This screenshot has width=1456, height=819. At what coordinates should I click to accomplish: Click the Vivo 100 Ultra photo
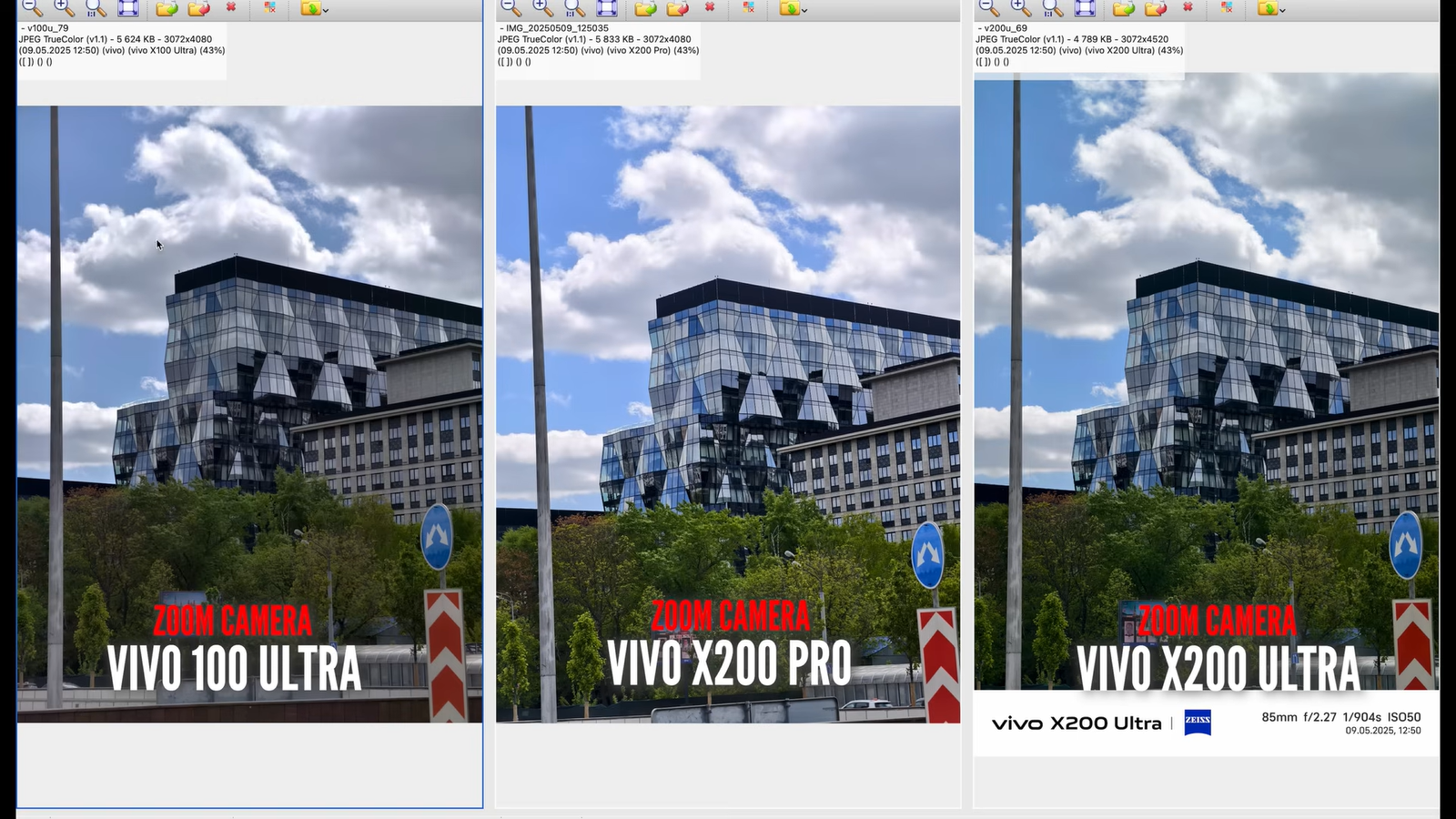click(x=250, y=414)
